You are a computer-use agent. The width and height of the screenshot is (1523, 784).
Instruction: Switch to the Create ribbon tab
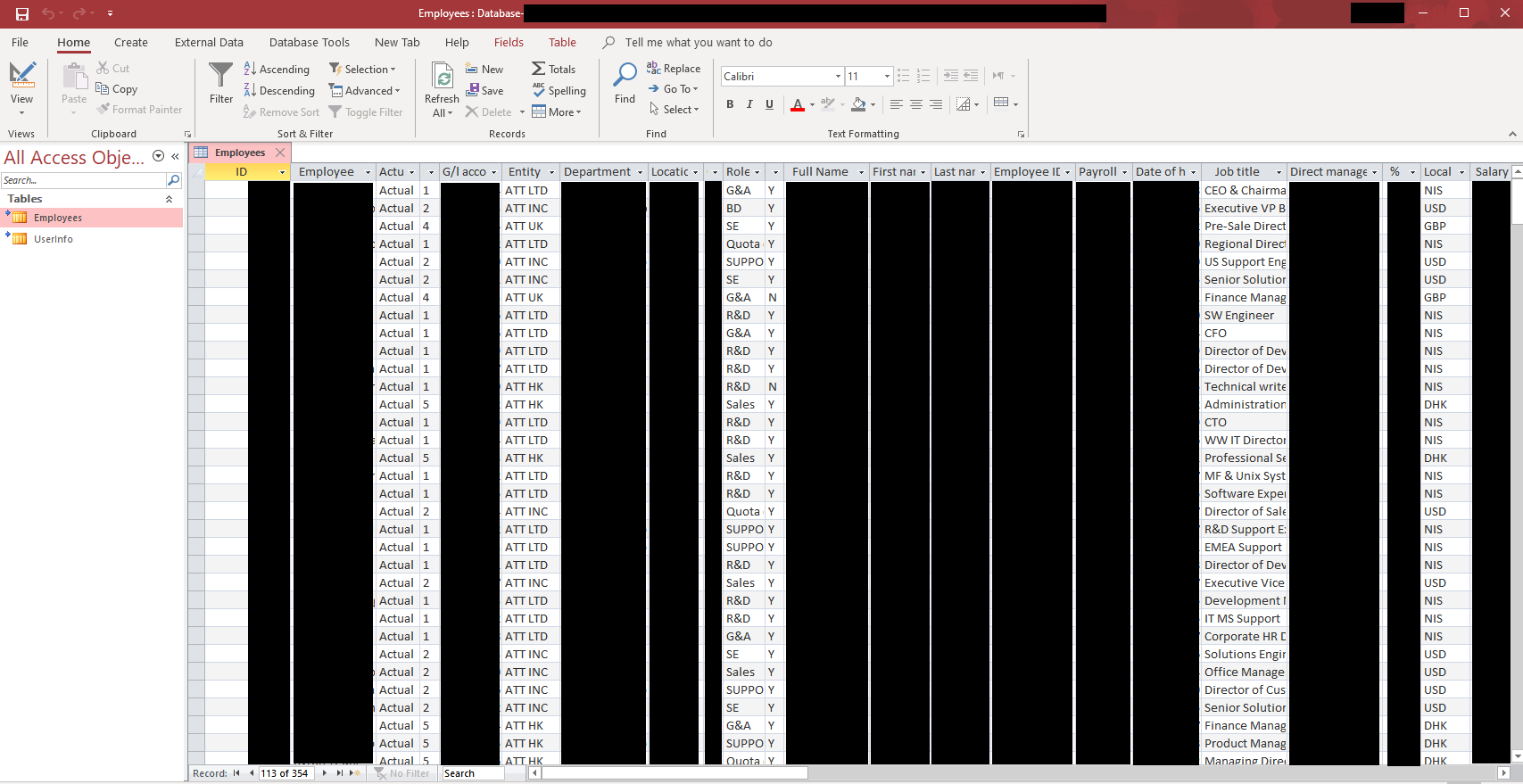[131, 42]
